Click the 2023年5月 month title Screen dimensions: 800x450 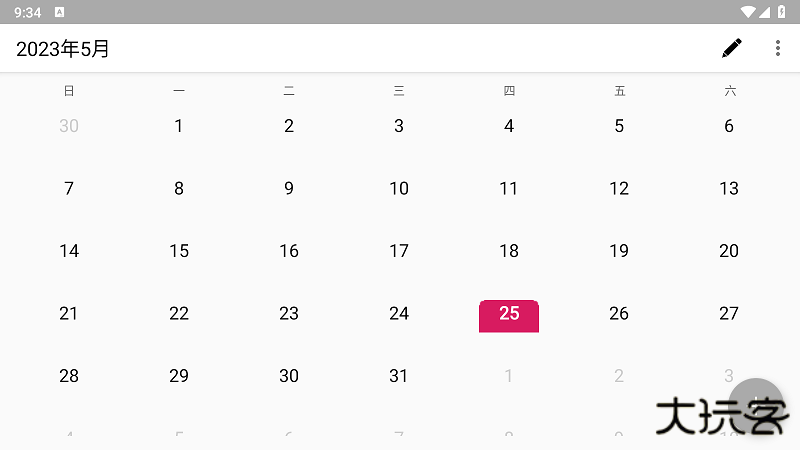coord(63,49)
